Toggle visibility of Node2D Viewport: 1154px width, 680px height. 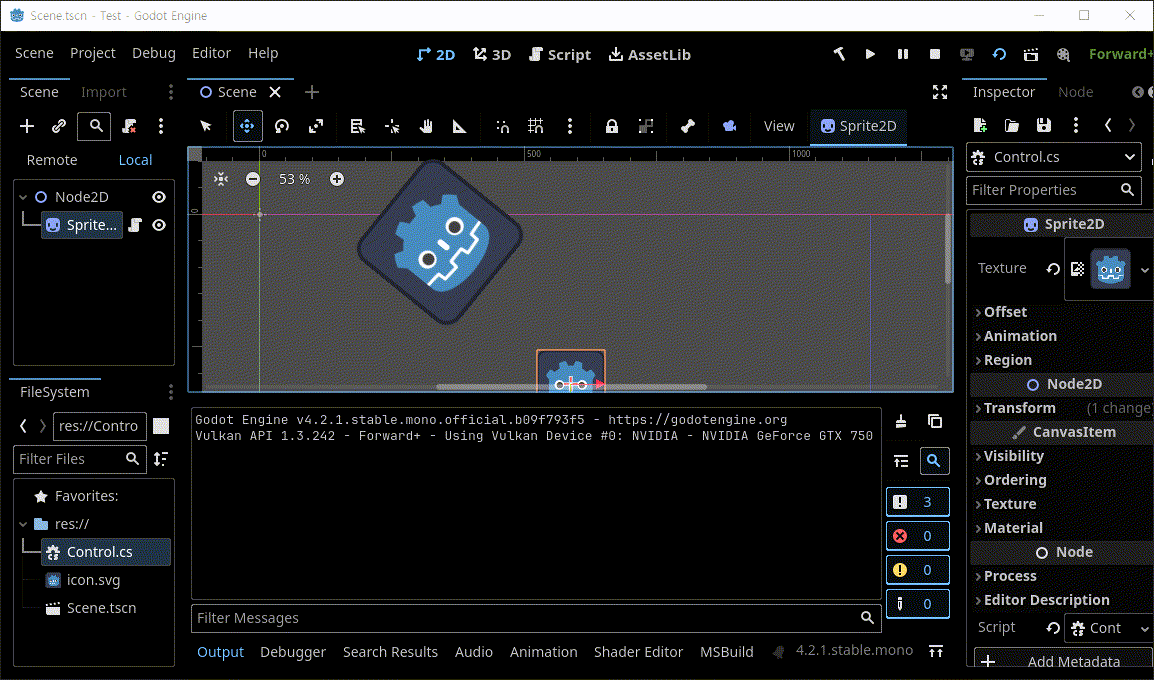point(159,196)
